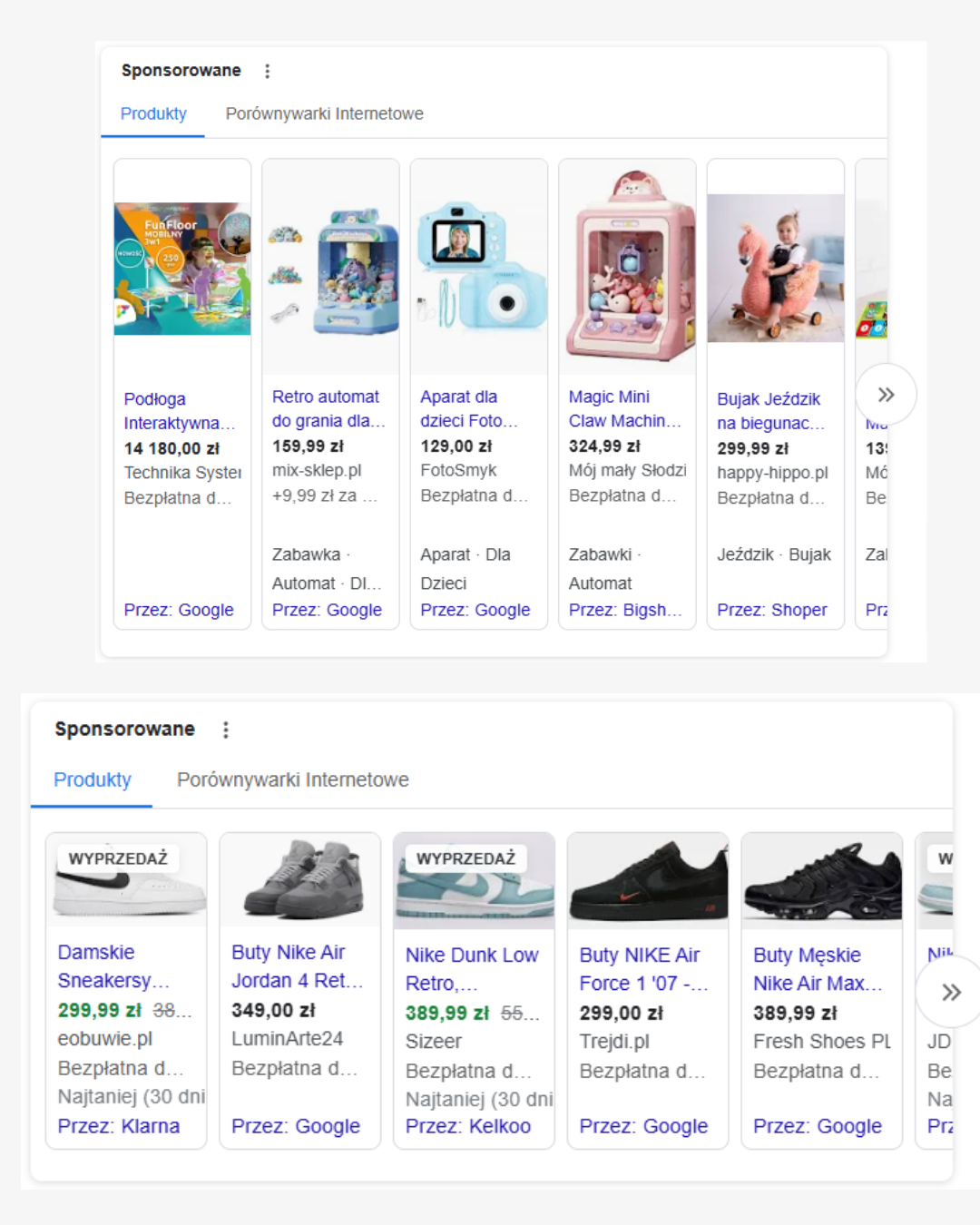Open Bujak Jeździk na biegunach link
The height and width of the screenshot is (1225, 980).
(x=769, y=411)
